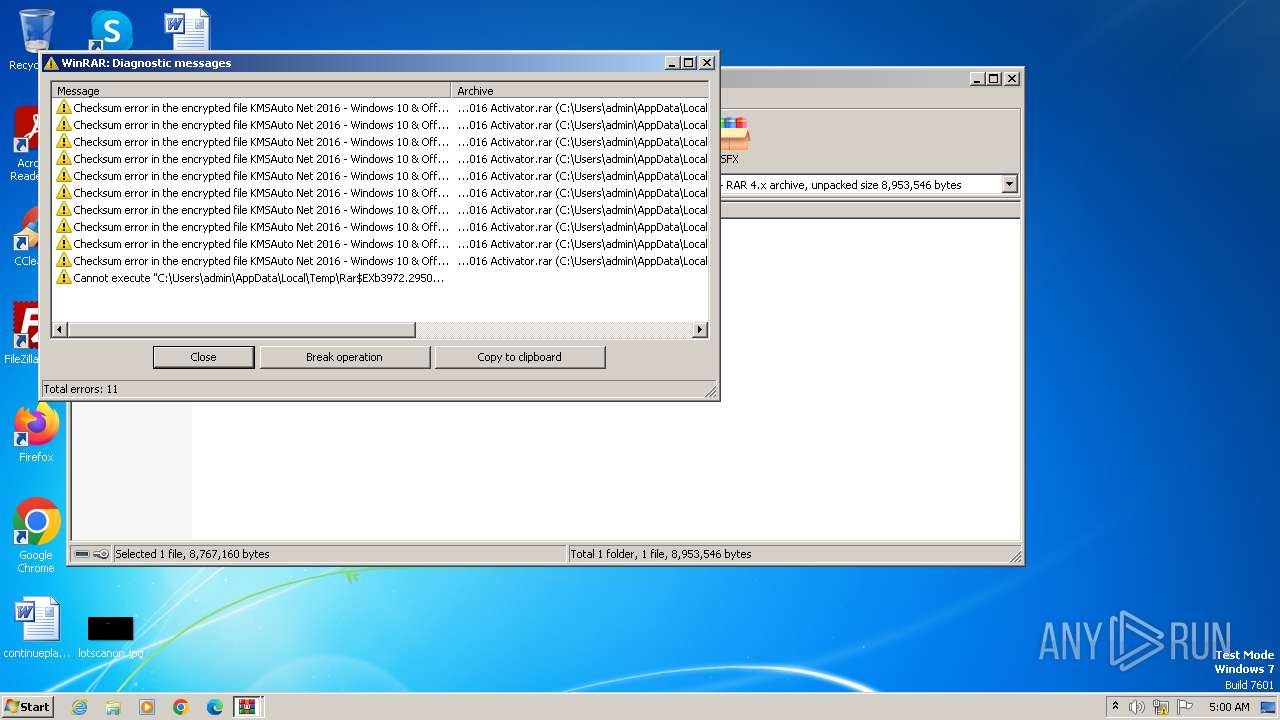1280x720 pixels.
Task: Maximize the background WinRAR main window
Action: 994,78
